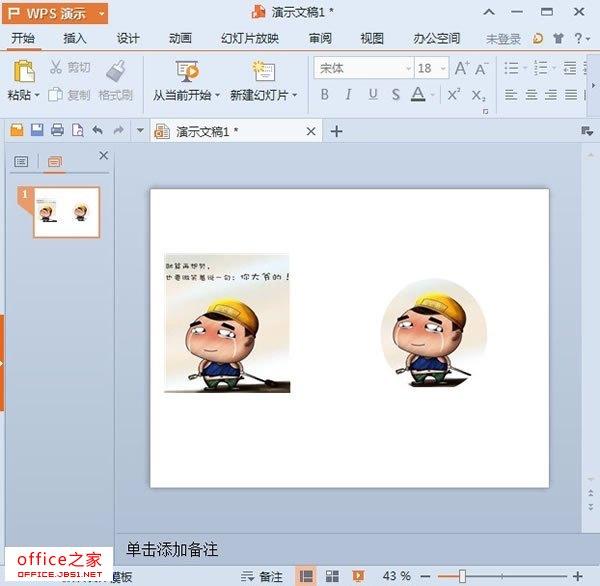Toggle bold formatting with B button
The image size is (600, 586).
(x=325, y=95)
